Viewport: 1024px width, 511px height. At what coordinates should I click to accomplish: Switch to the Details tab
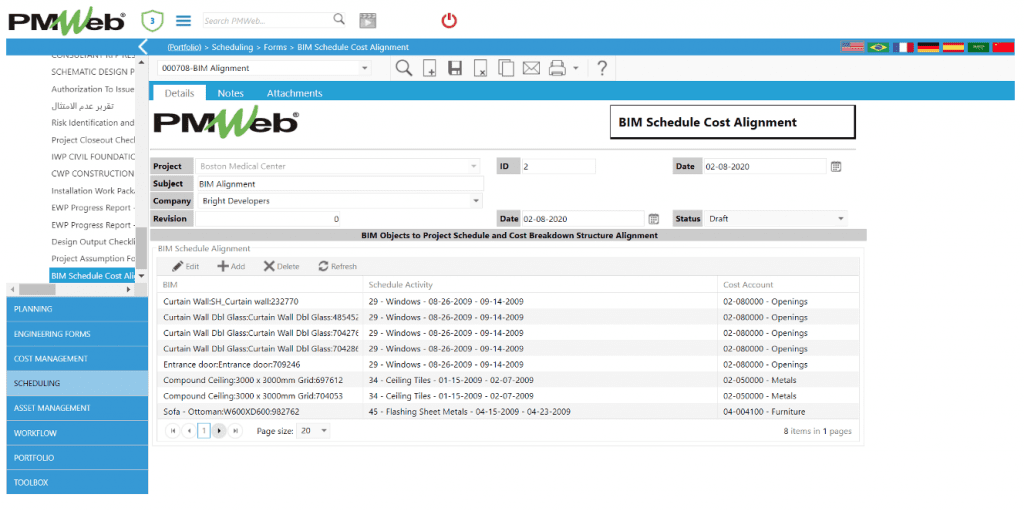click(x=179, y=93)
